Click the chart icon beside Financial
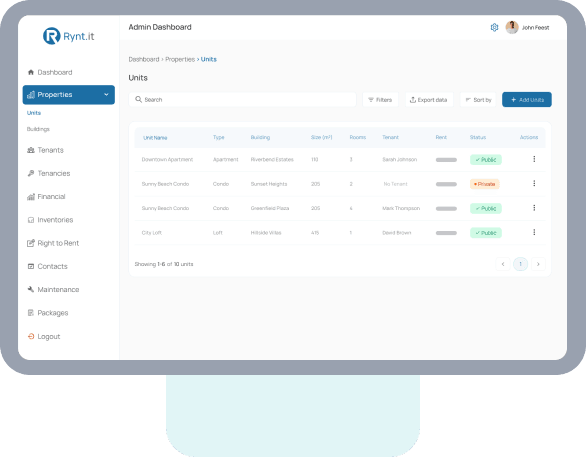 point(31,197)
